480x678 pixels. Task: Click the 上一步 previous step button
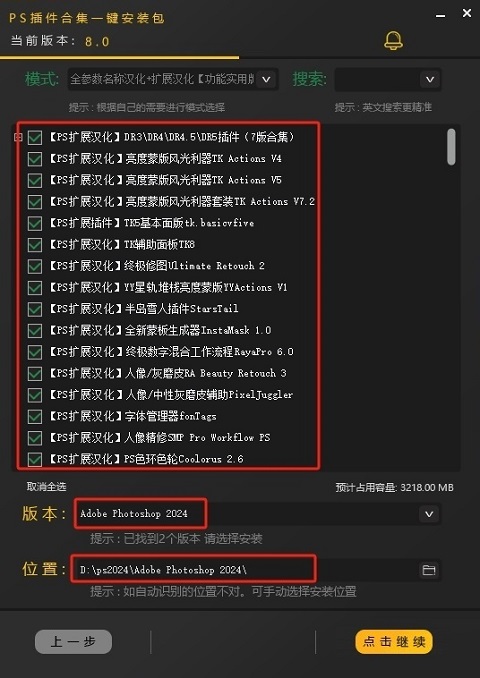coord(73,642)
